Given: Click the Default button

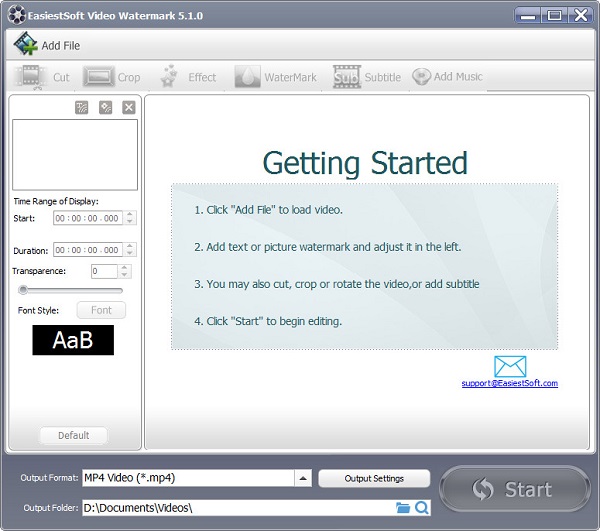Looking at the screenshot, I should [x=73, y=435].
